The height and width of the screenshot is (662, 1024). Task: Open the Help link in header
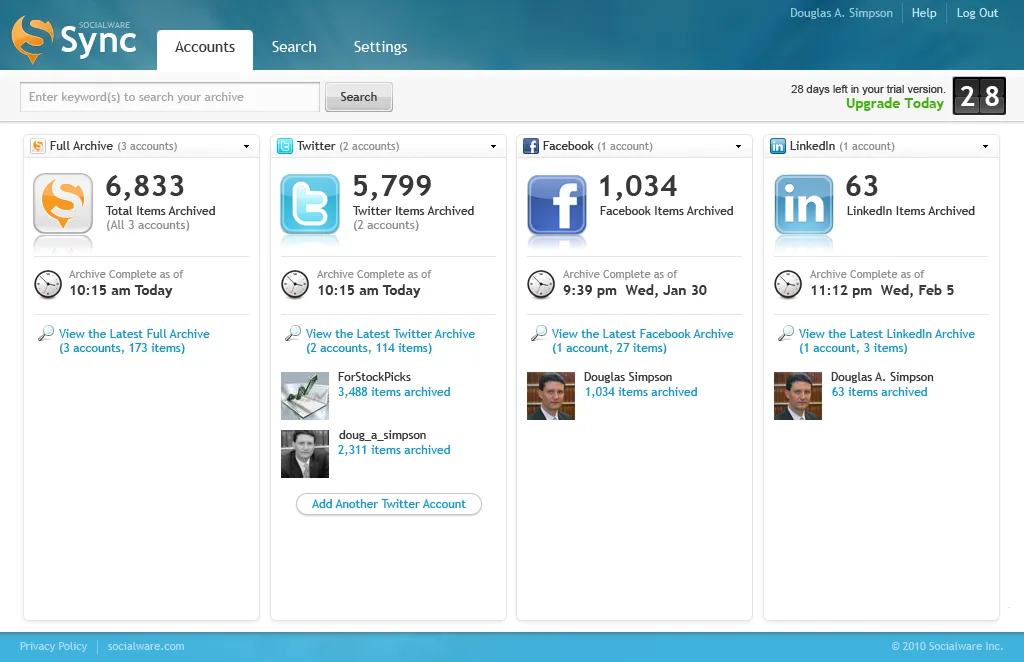click(924, 13)
